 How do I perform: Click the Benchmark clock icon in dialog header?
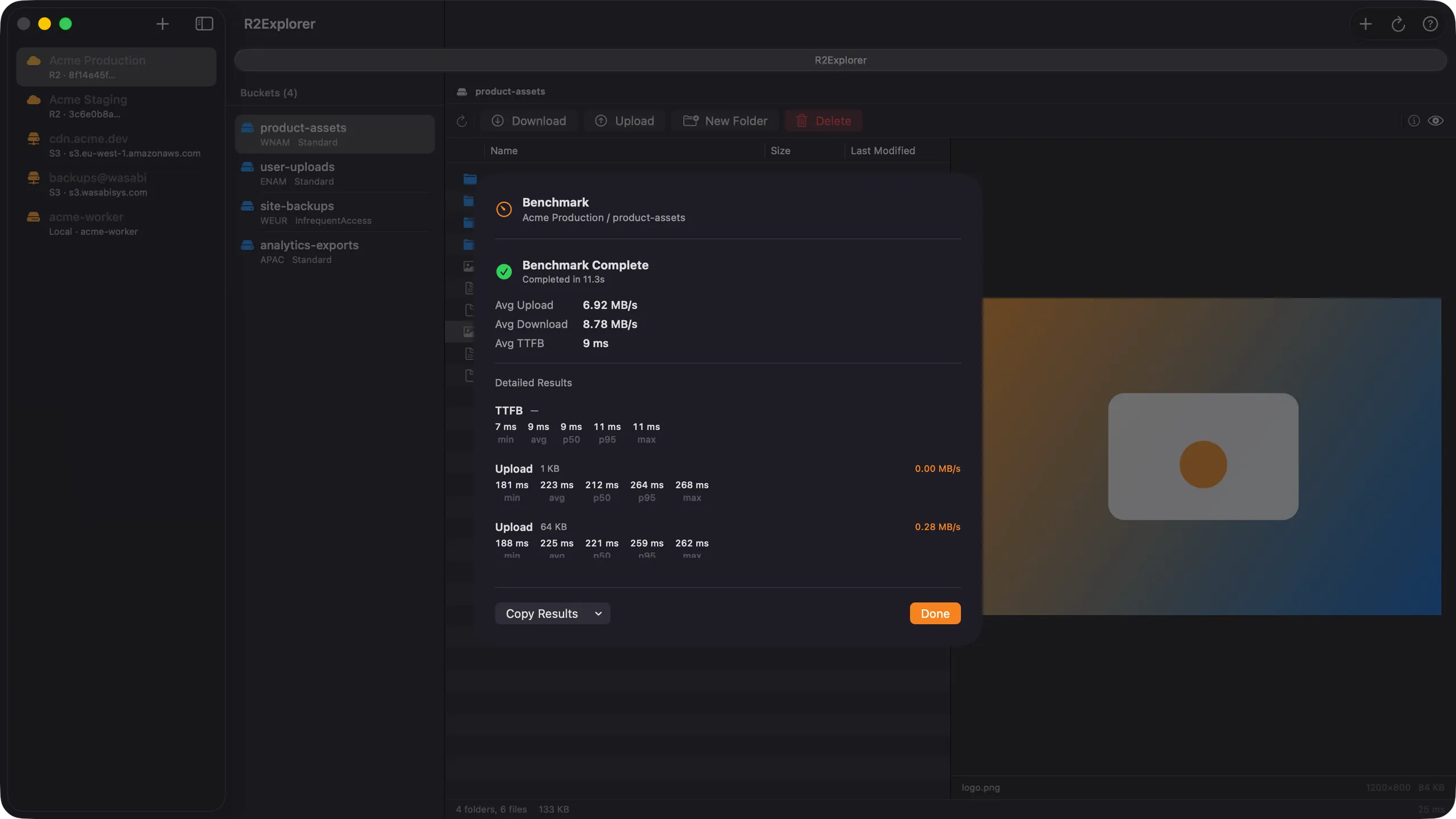click(504, 209)
